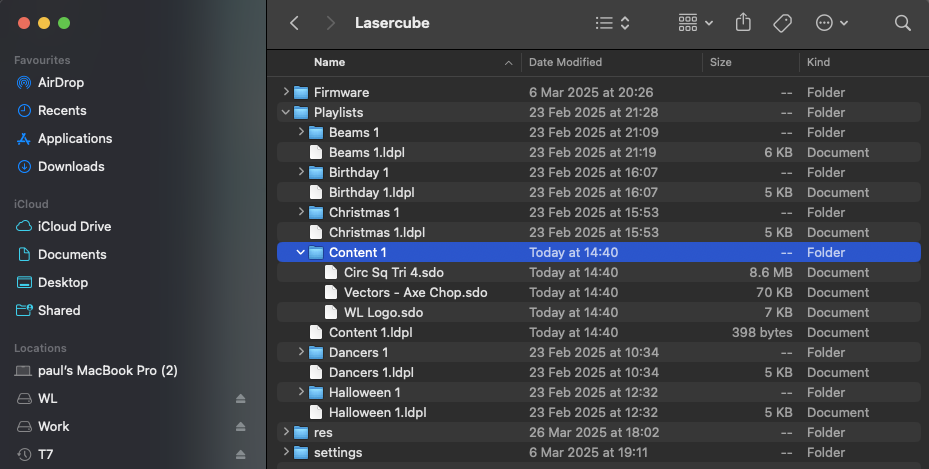Go back with the left chevron button
This screenshot has height=469, width=929.
[294, 23]
